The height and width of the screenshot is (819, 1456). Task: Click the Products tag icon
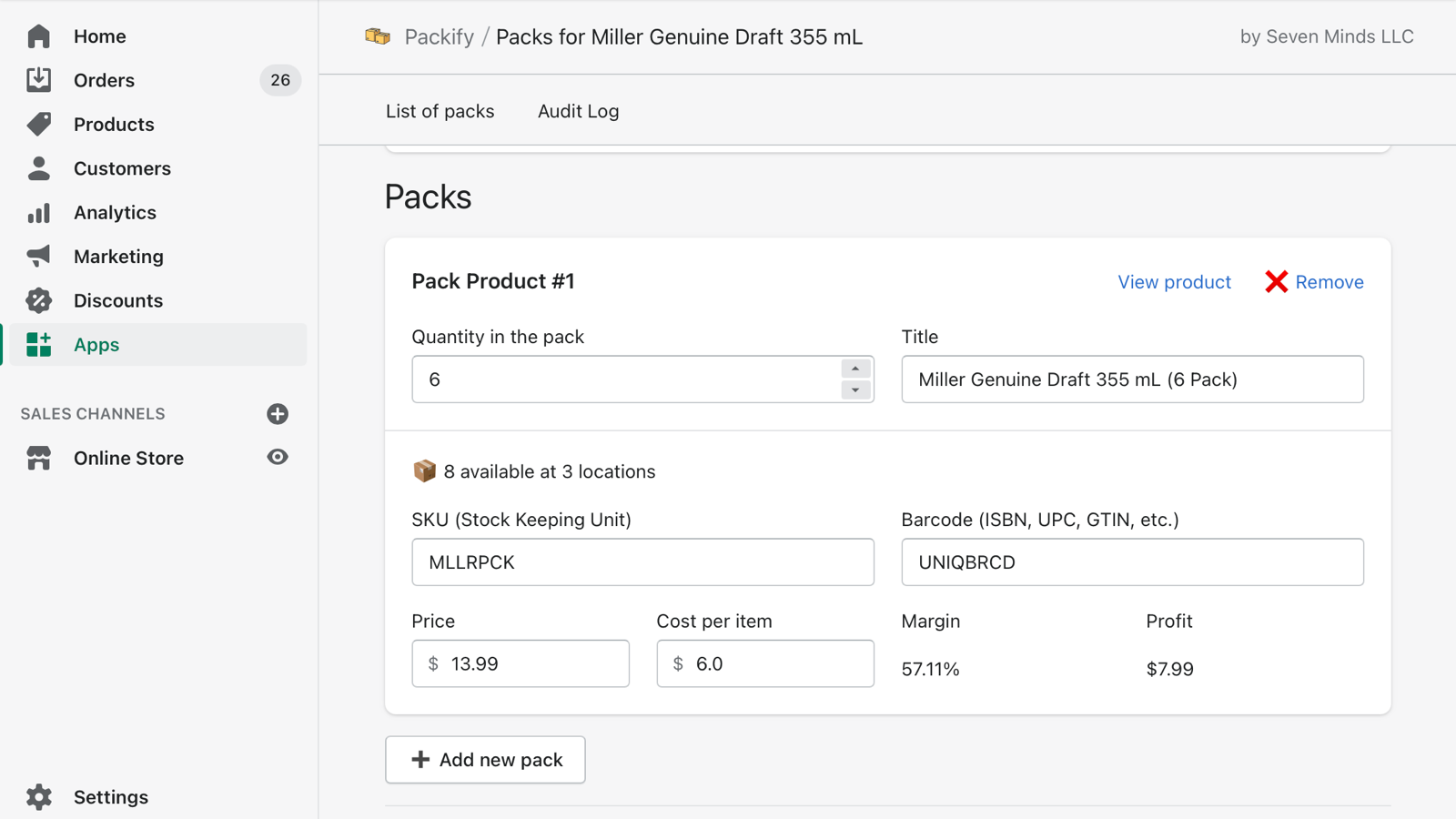pyautogui.click(x=39, y=124)
